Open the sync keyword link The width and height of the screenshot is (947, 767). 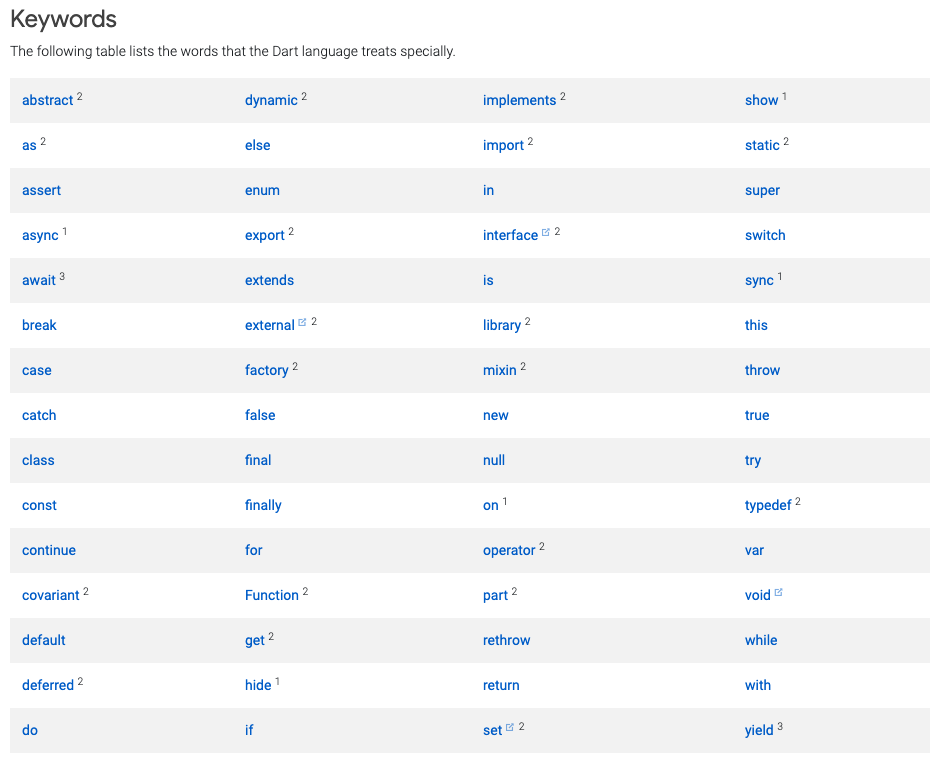(x=759, y=280)
